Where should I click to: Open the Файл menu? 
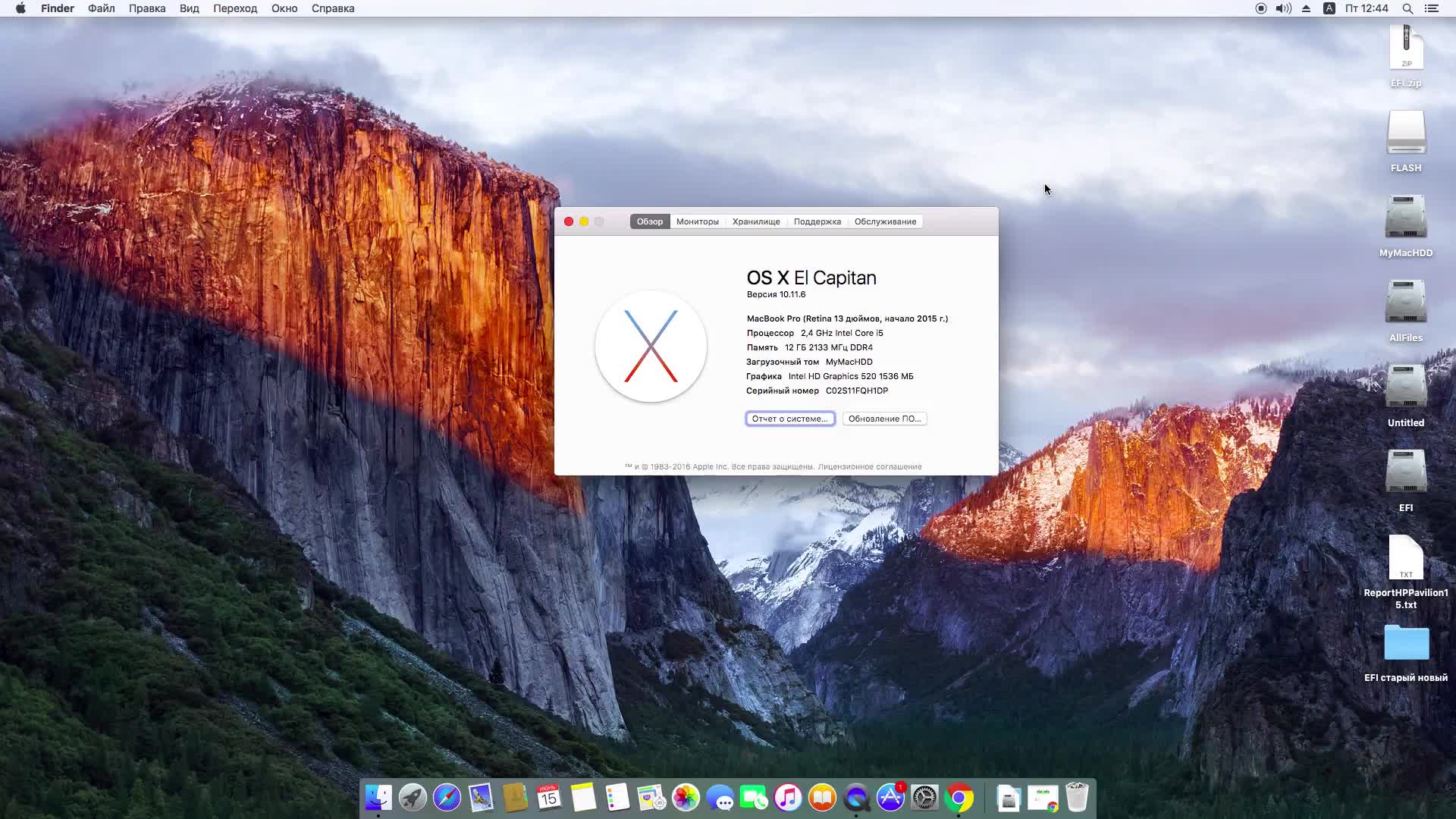coord(101,8)
